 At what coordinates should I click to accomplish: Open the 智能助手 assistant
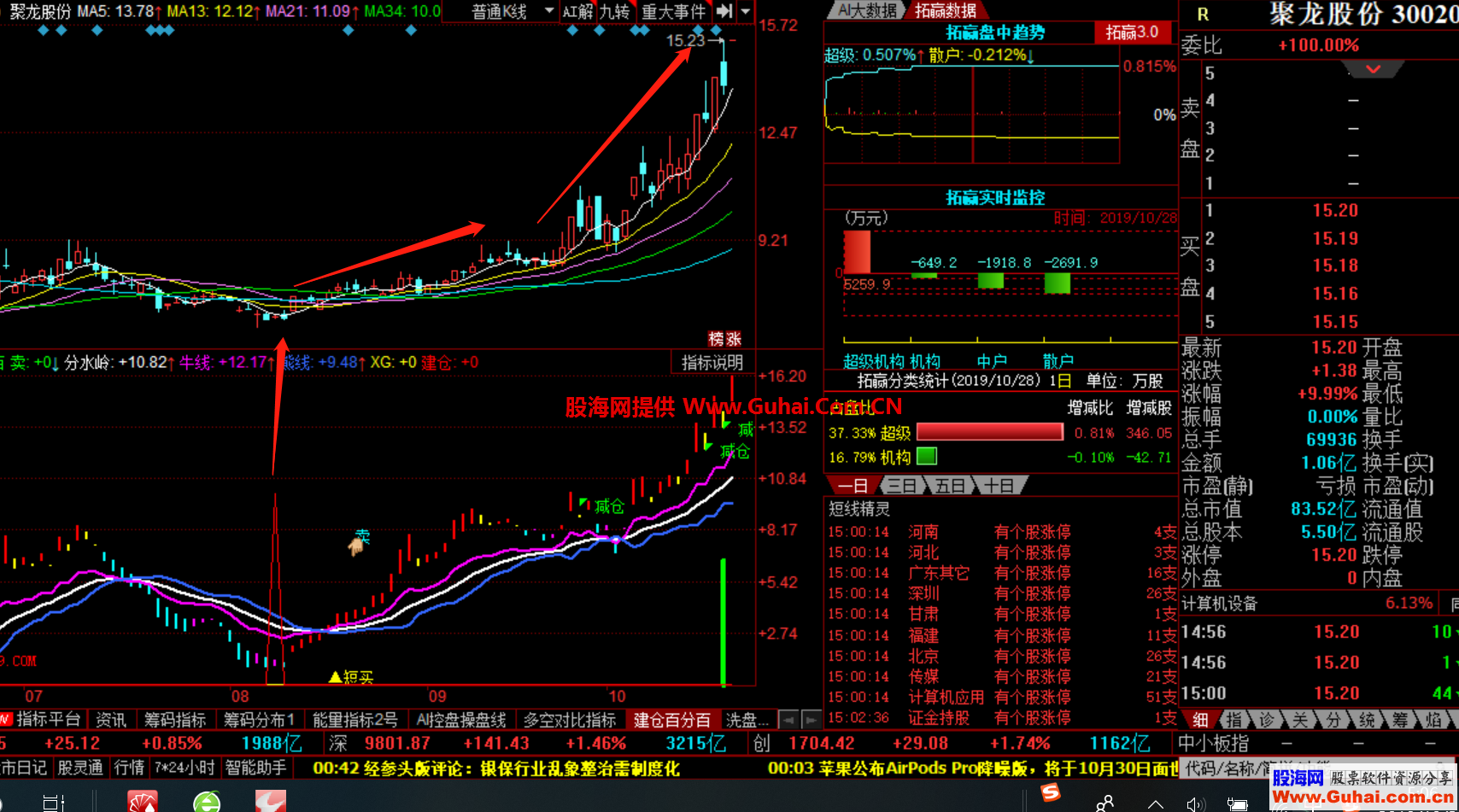coord(255,768)
